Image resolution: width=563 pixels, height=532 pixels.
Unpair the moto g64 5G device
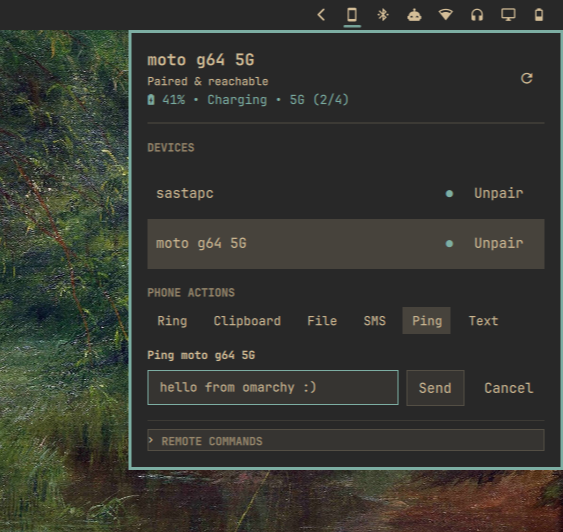(x=499, y=244)
